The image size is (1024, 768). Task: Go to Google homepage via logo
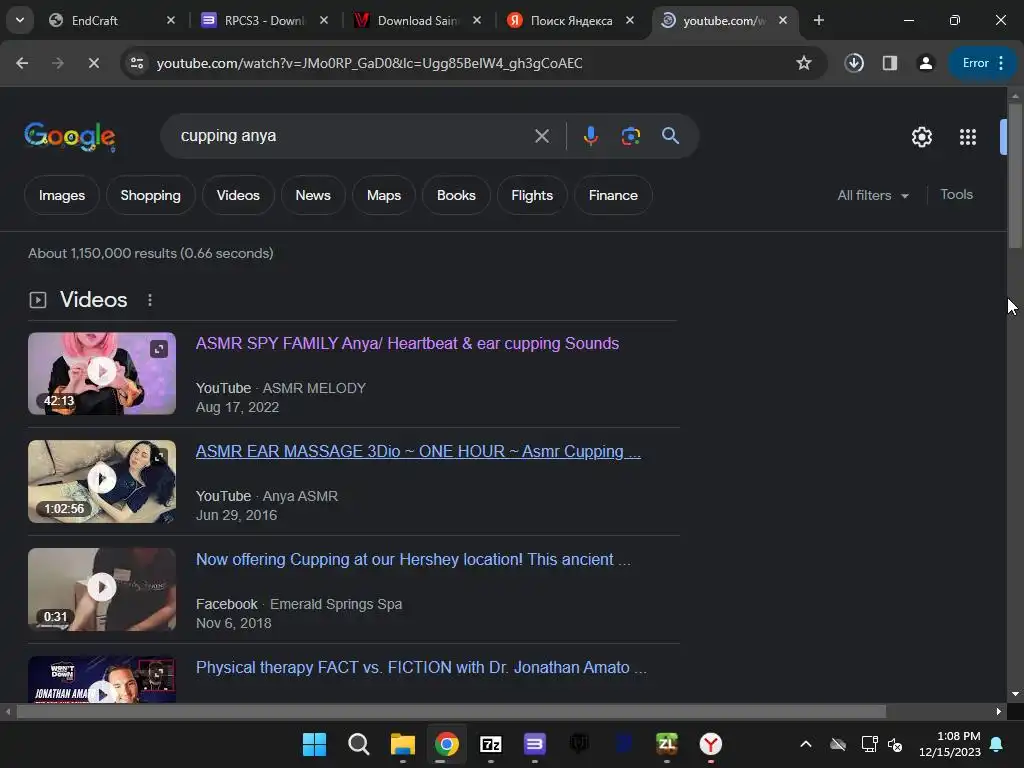(70, 136)
